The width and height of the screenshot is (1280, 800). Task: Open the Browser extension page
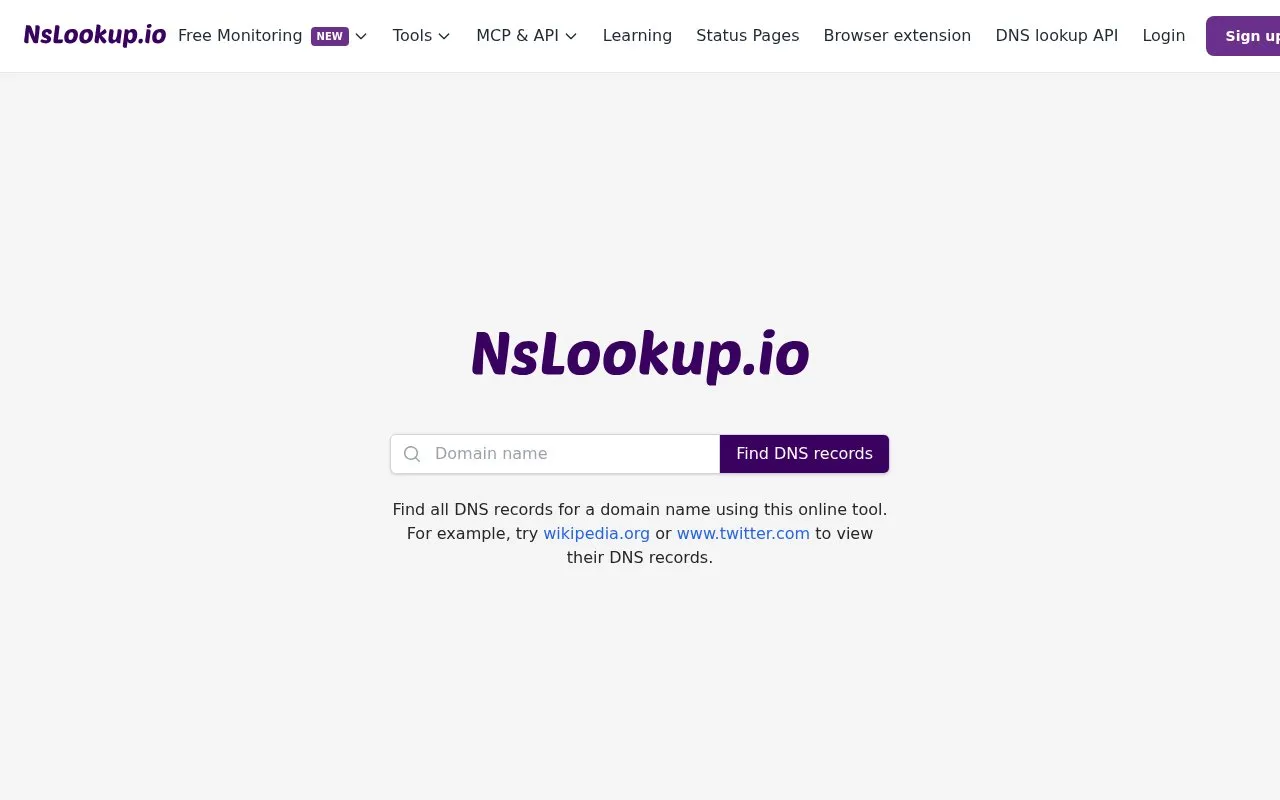(897, 36)
